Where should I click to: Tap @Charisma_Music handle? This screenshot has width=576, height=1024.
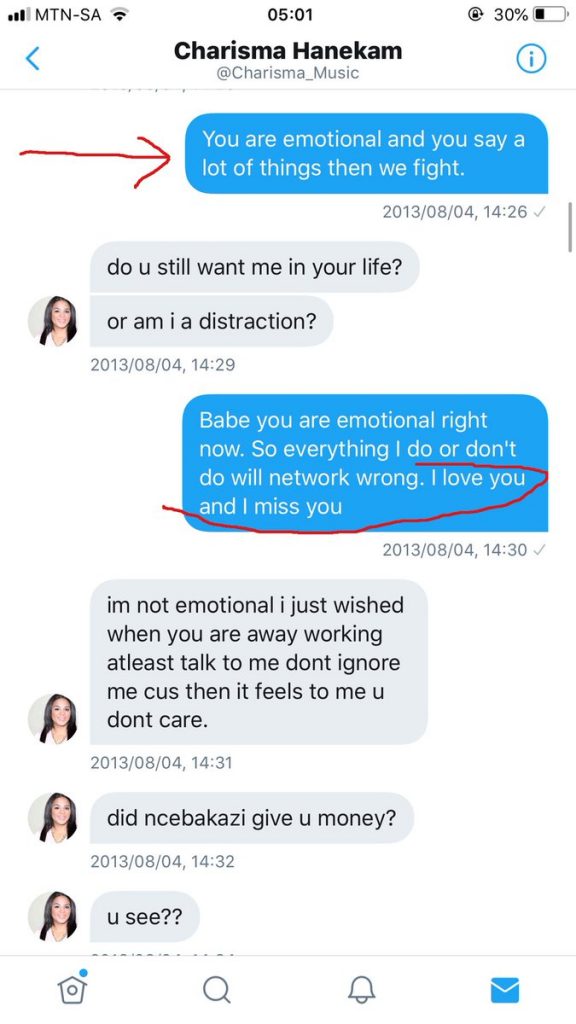pos(288,72)
